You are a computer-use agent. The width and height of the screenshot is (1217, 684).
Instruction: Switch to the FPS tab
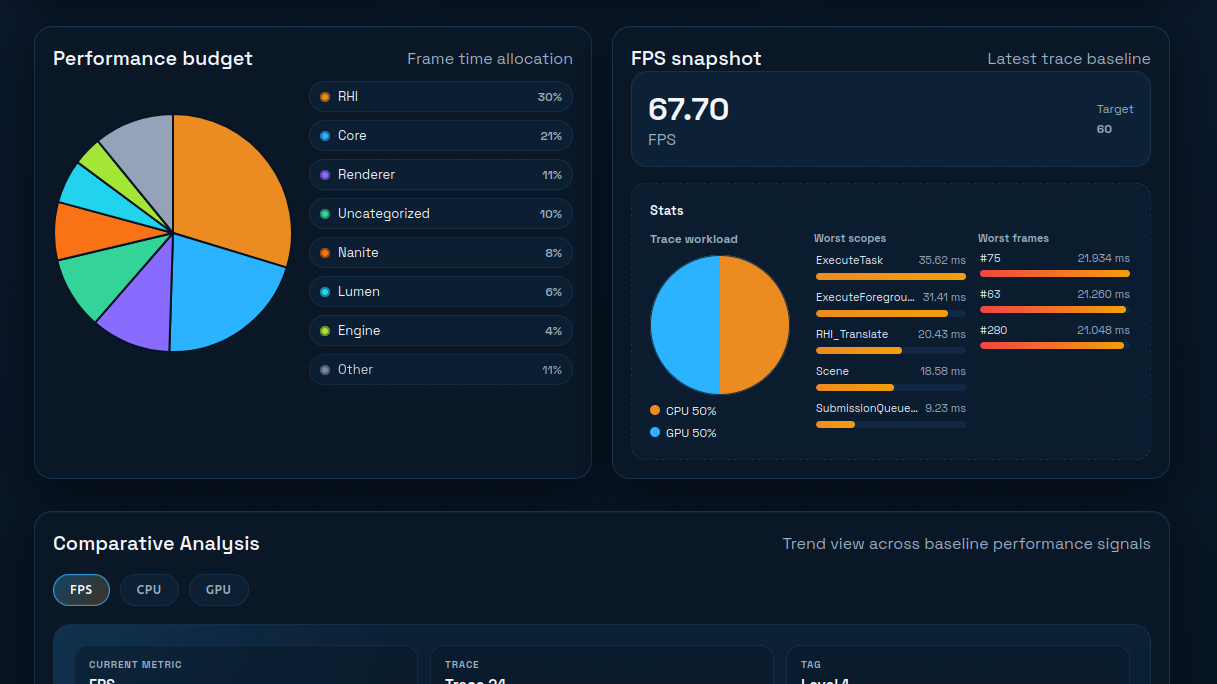[81, 590]
